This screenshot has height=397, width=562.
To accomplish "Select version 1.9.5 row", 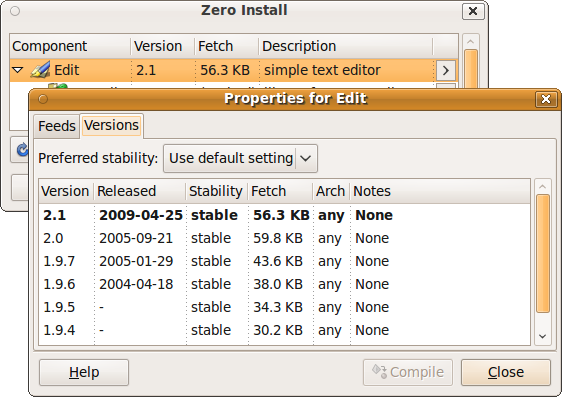I will [x=284, y=307].
